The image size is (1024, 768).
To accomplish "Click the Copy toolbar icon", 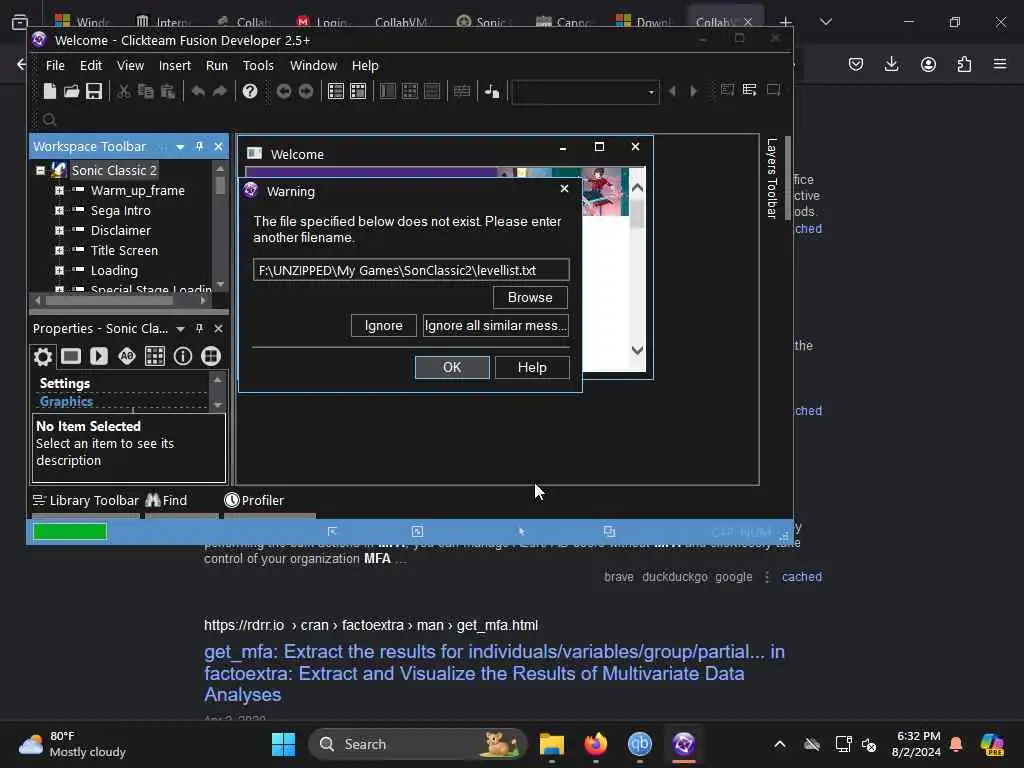I will tap(146, 91).
